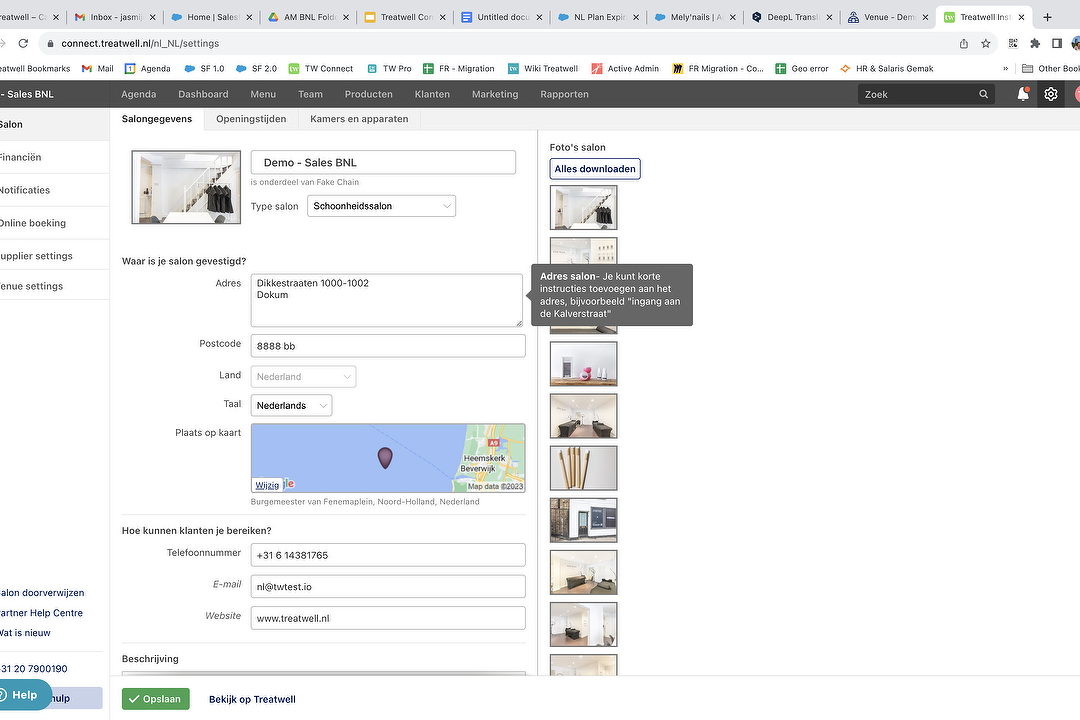1080x720 pixels.
Task: Open the storefront exterior salon photo
Action: point(583,520)
